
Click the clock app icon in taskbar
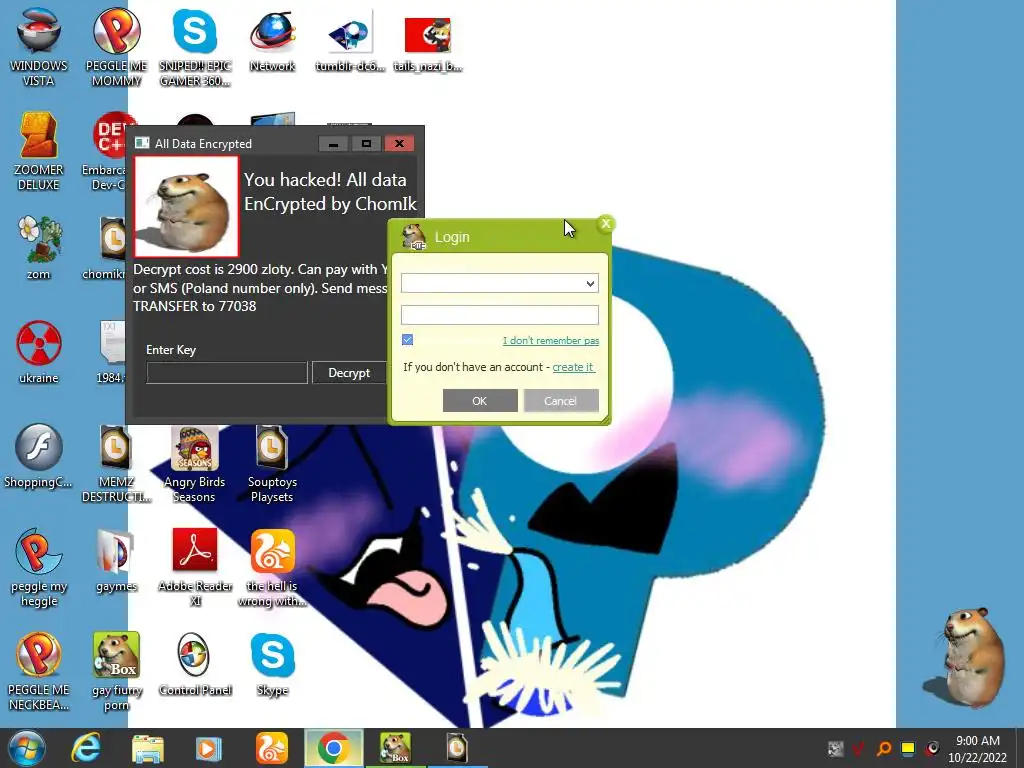coord(457,748)
